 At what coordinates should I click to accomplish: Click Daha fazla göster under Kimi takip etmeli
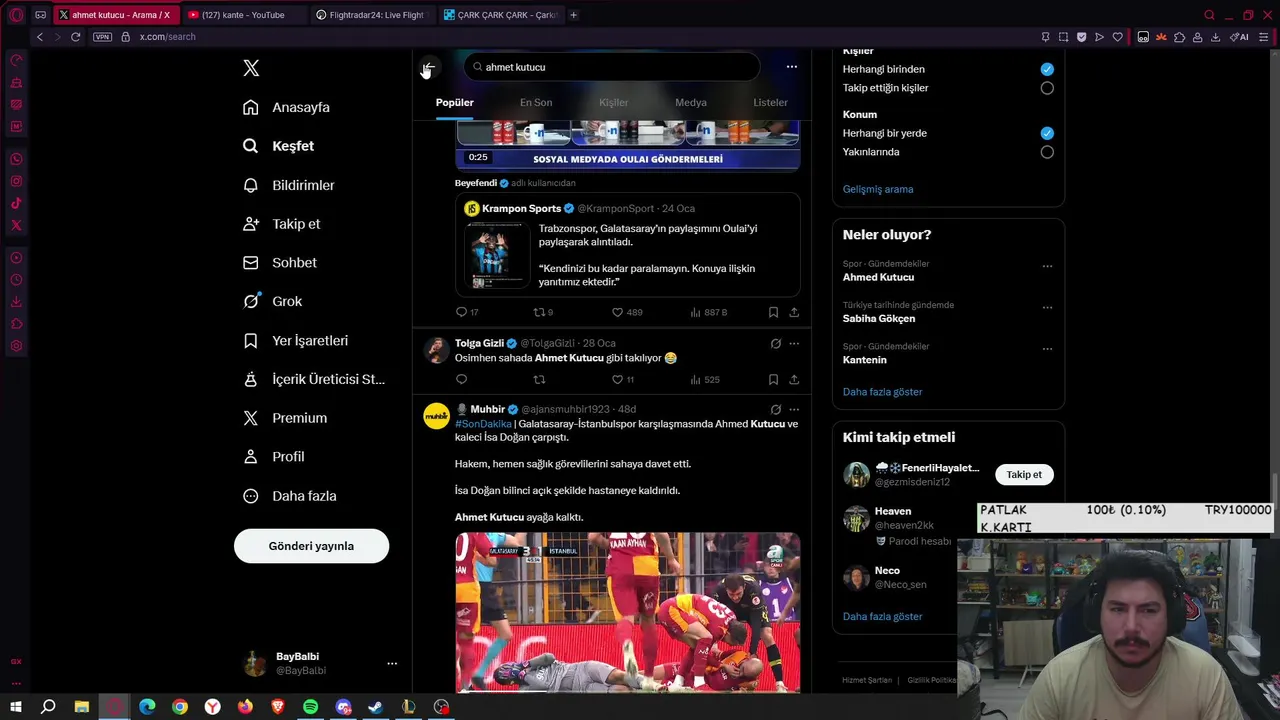click(x=883, y=616)
